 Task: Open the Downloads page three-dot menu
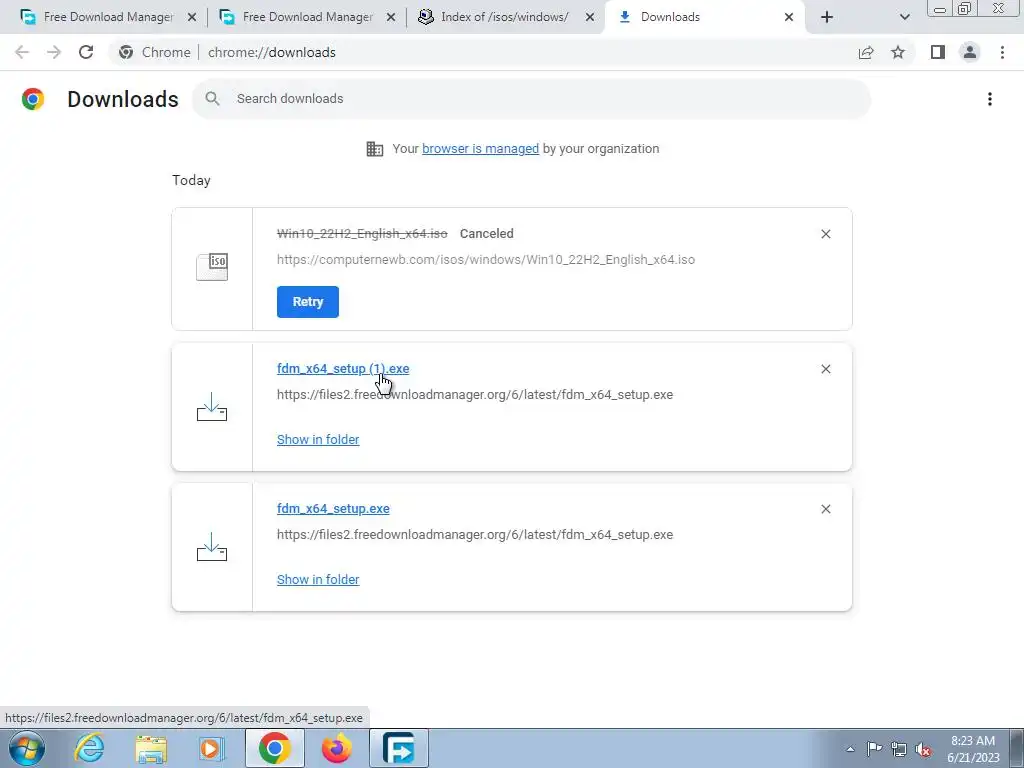(x=989, y=99)
